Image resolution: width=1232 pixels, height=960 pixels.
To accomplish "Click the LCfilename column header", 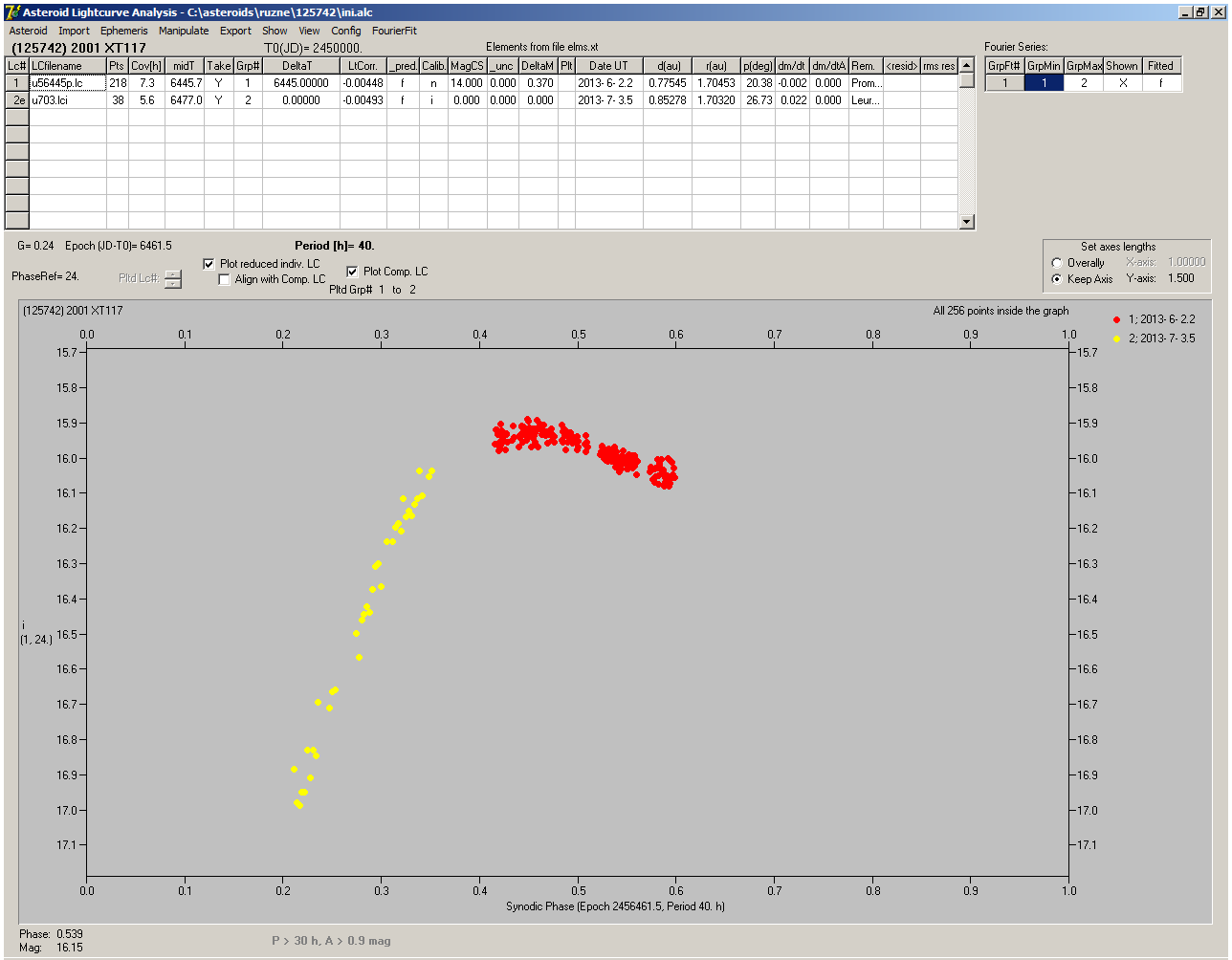I will pos(68,66).
